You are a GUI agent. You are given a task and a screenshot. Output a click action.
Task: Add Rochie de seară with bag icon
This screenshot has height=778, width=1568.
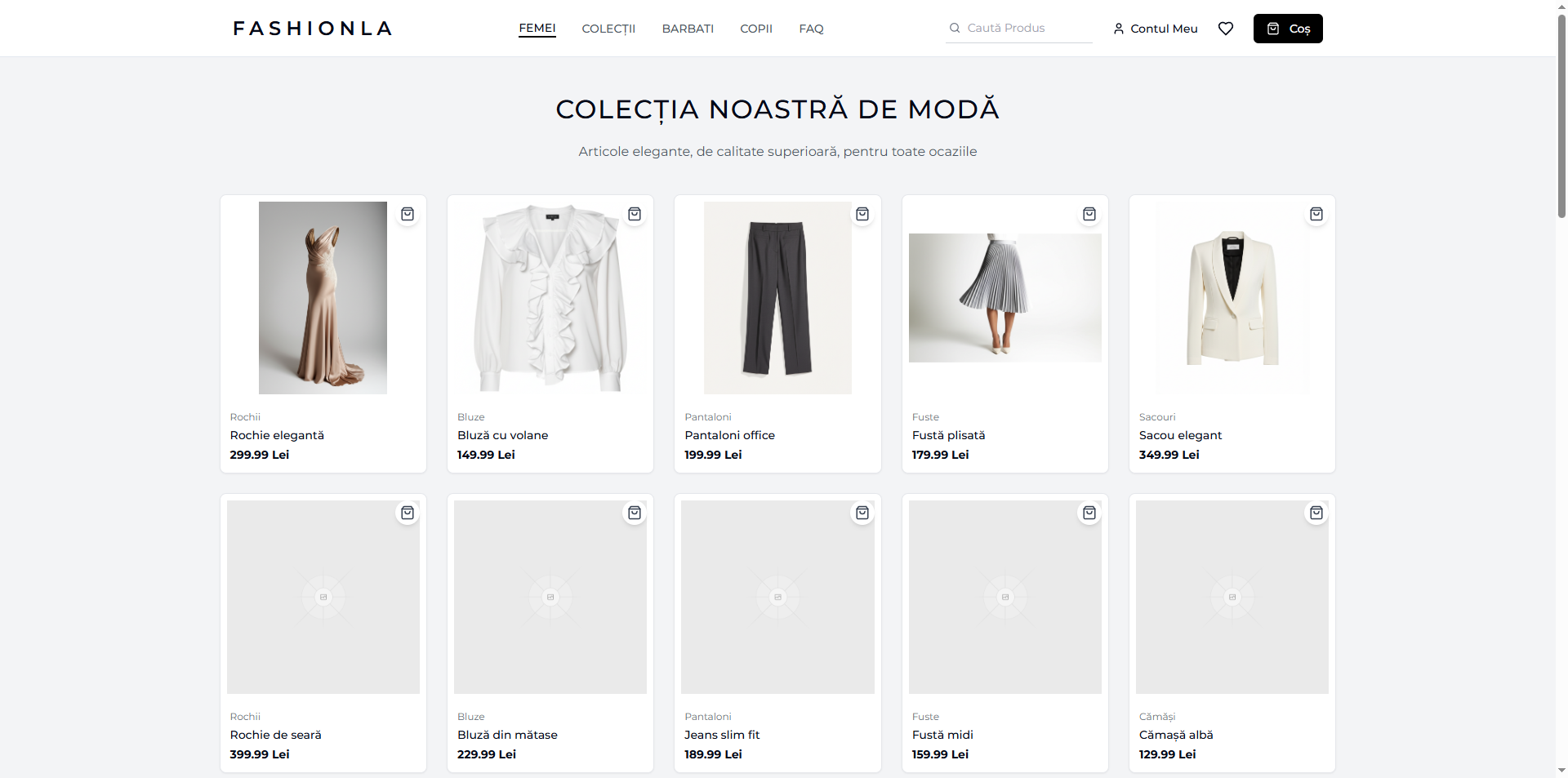tap(408, 513)
